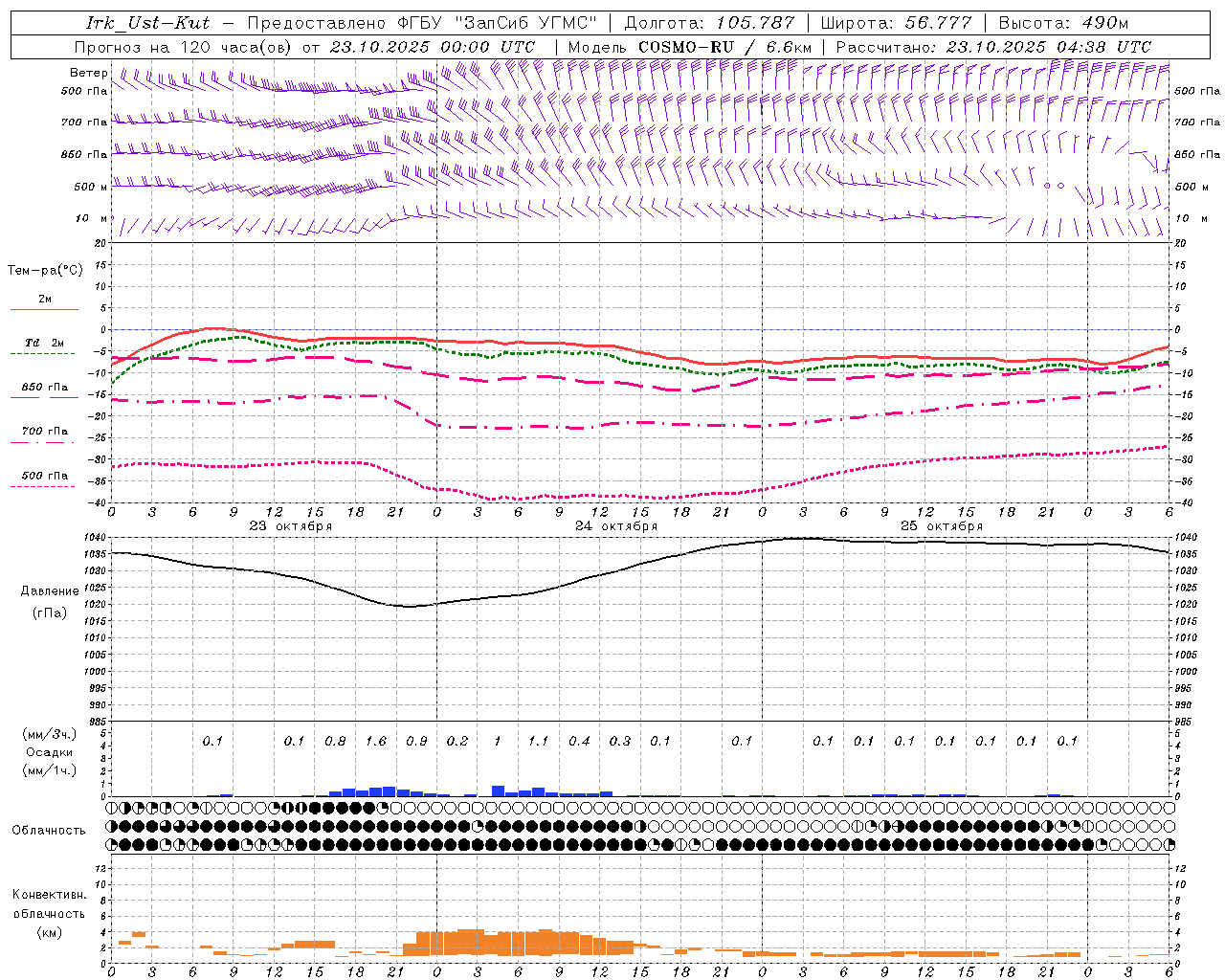Click the 0.3 precipitation value

click(620, 741)
